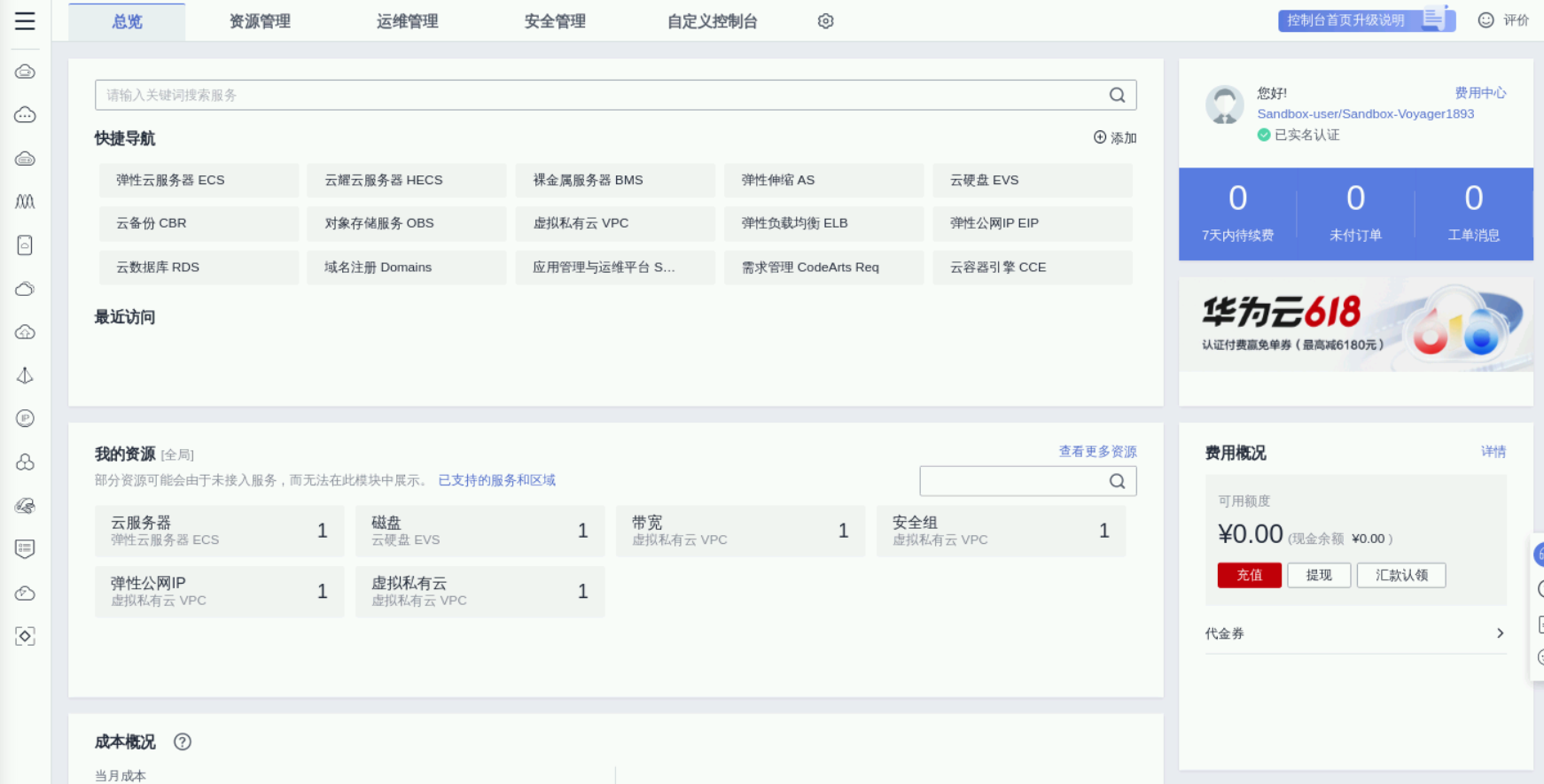Focus the my-resources search field
Image resolution: width=1544 pixels, height=784 pixels.
1027,481
